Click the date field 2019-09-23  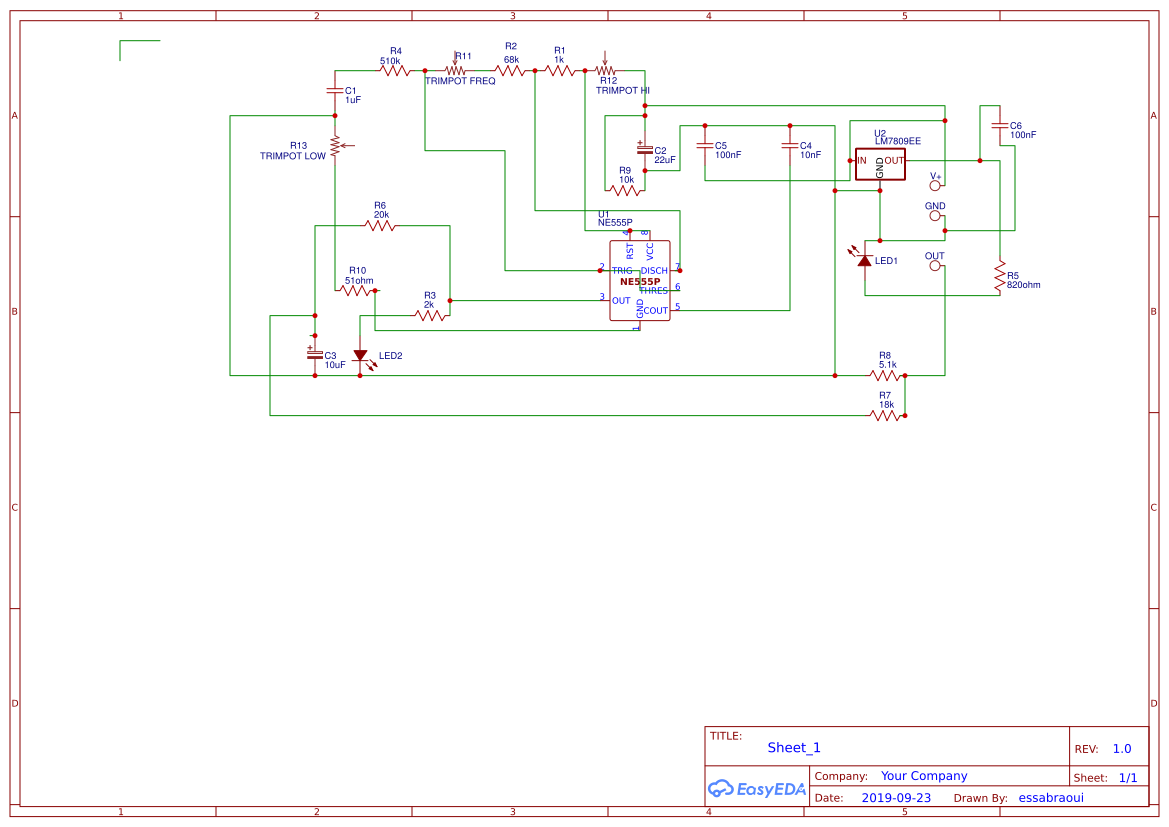(x=896, y=797)
